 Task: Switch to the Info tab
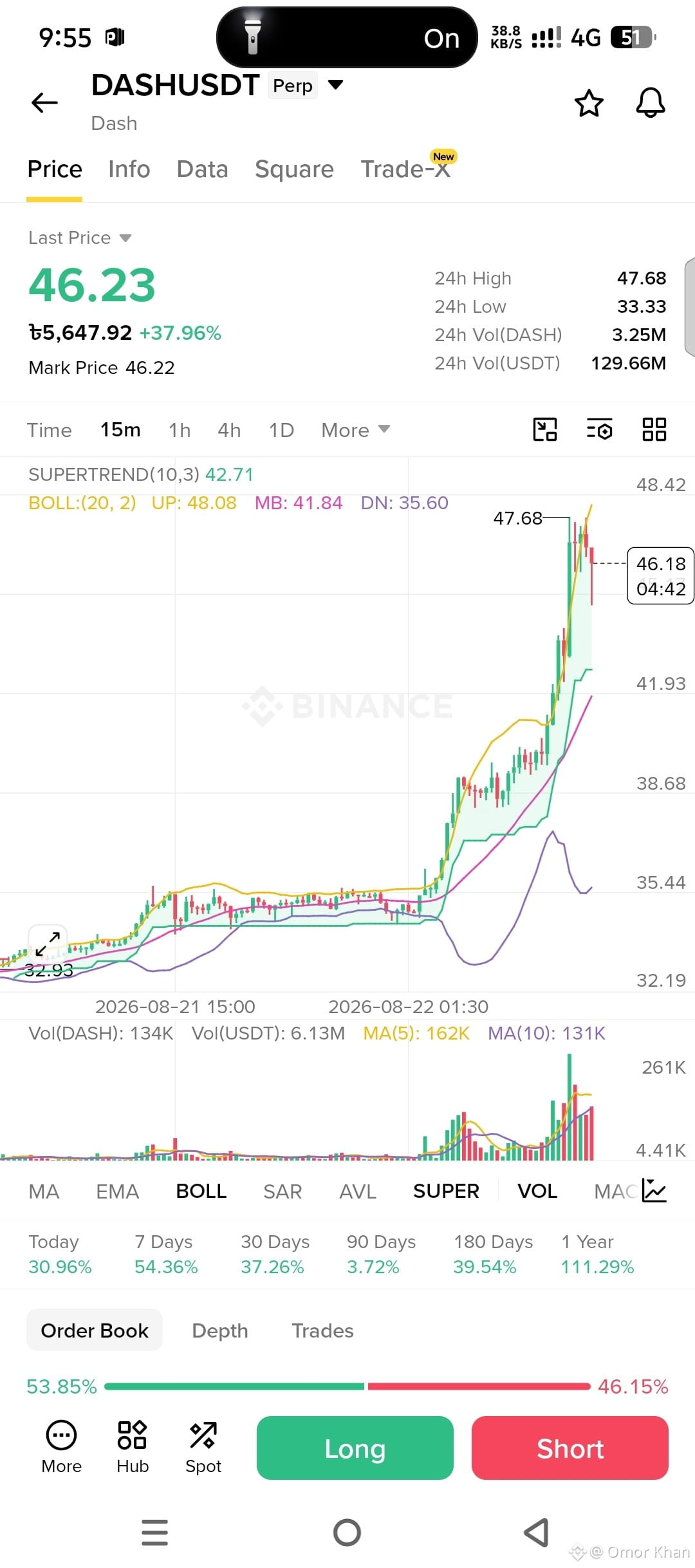[129, 169]
